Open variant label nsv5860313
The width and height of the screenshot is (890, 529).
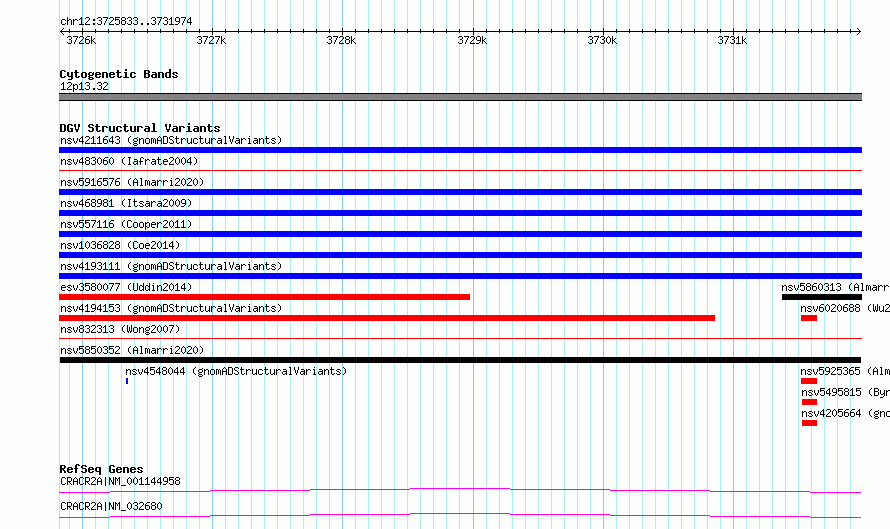point(835,287)
